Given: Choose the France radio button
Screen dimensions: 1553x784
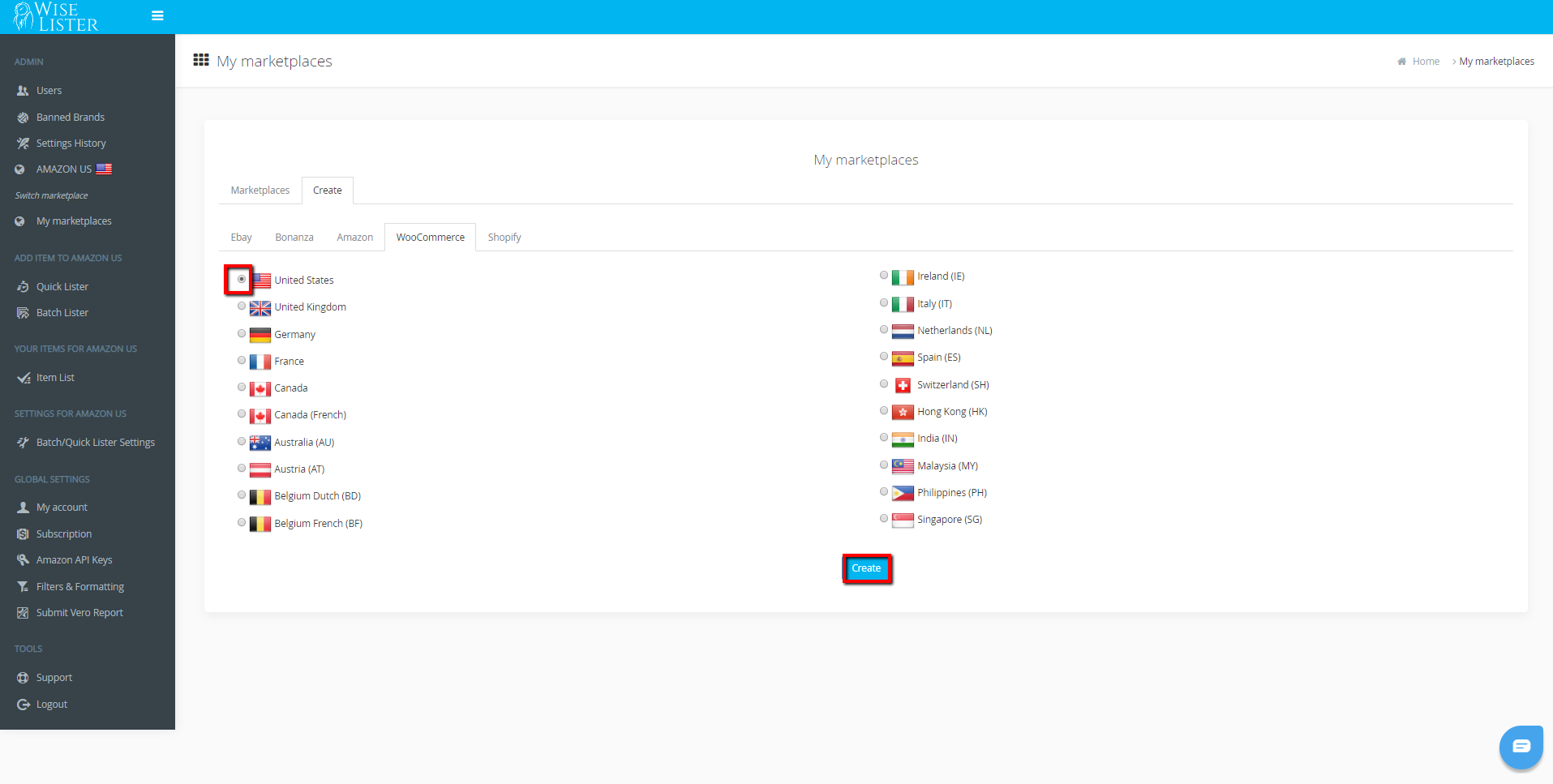Looking at the screenshot, I should click(x=242, y=360).
